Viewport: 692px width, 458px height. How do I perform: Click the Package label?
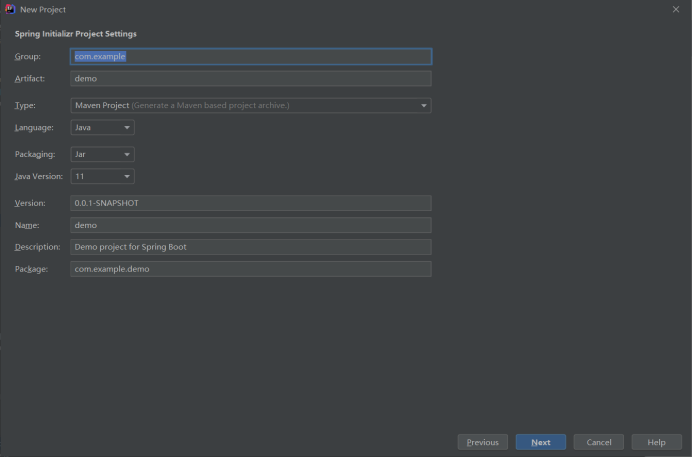coord(31,269)
